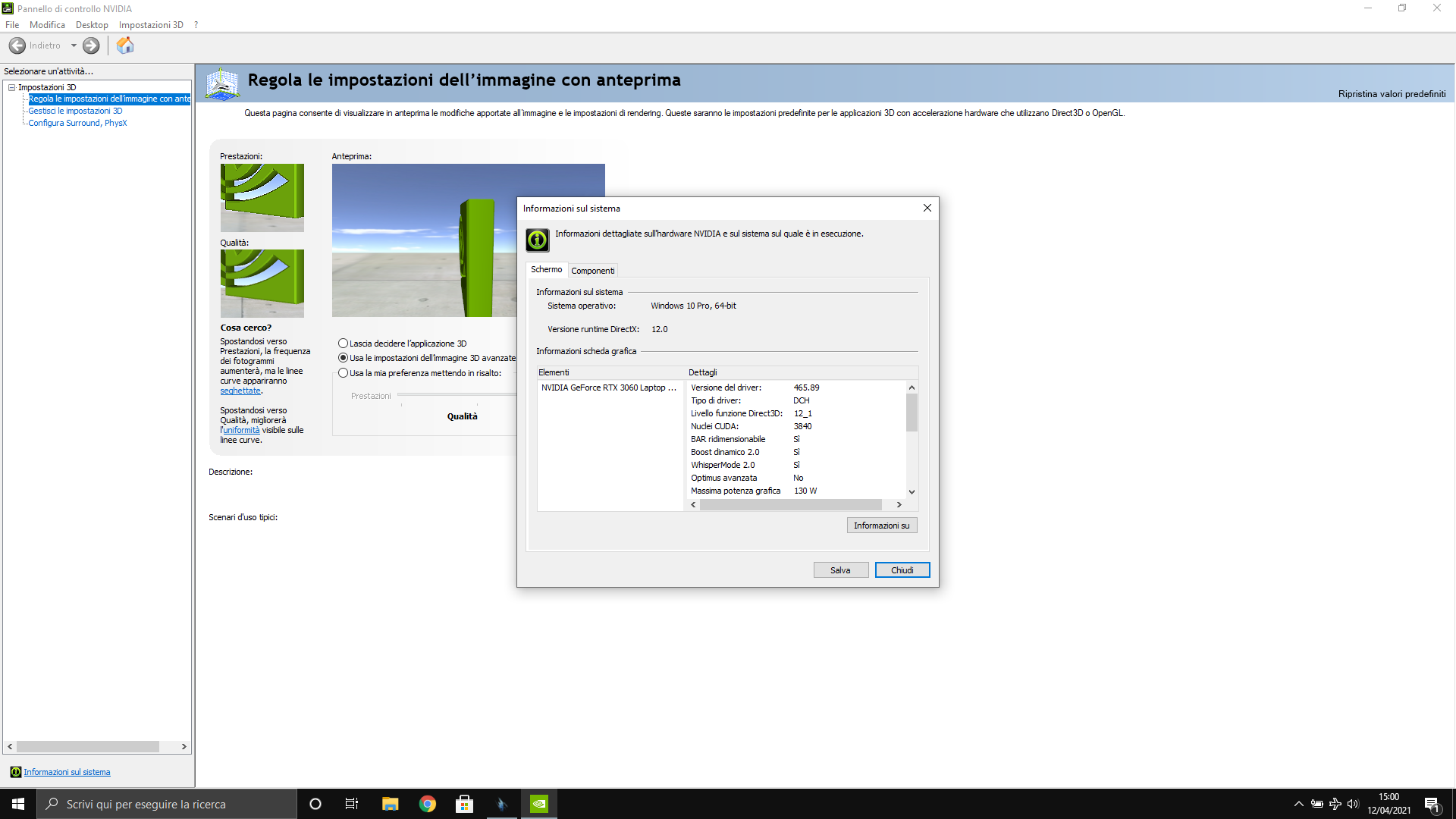Open the blue flame app in taskbar
This screenshot has width=1456, height=819.
(501, 804)
